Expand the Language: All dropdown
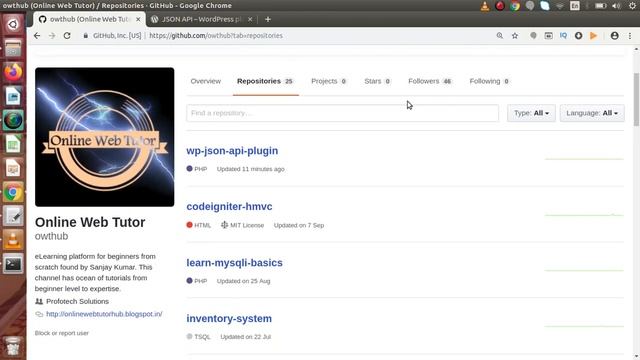Image resolution: width=640 pixels, height=360 pixels. 592,113
